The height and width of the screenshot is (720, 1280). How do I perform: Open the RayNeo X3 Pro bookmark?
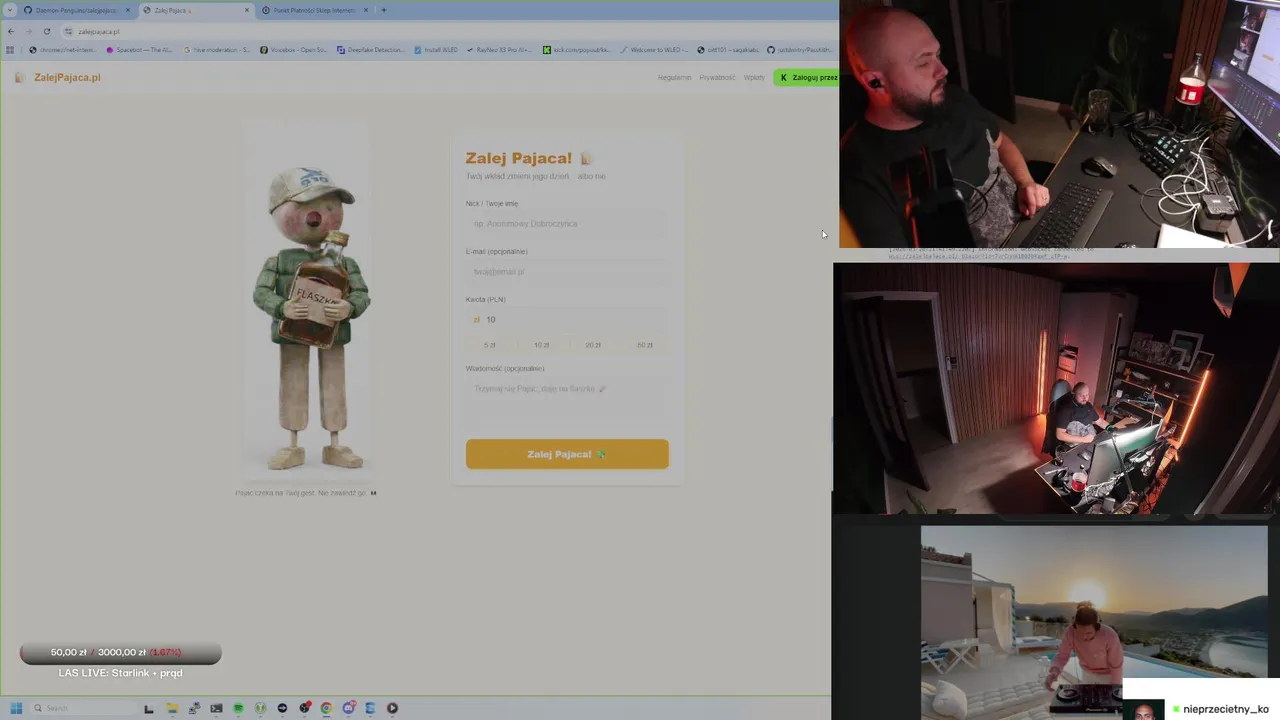499,49
